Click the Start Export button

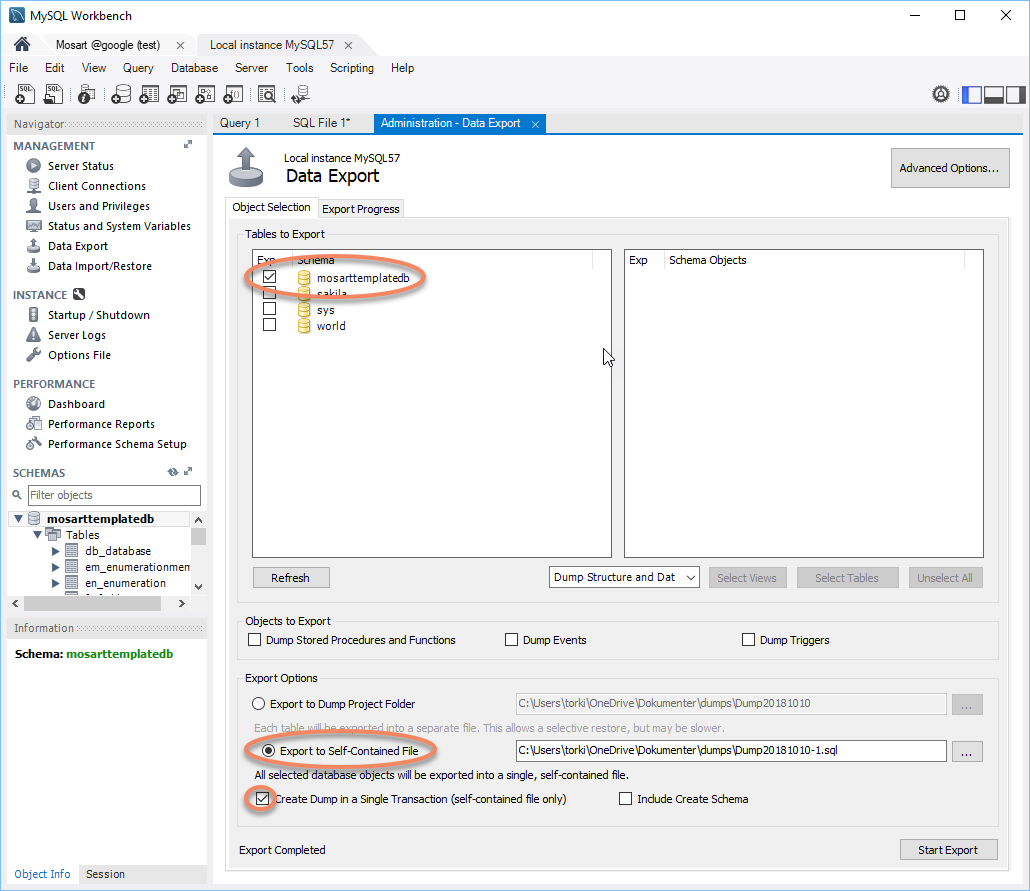coord(948,849)
